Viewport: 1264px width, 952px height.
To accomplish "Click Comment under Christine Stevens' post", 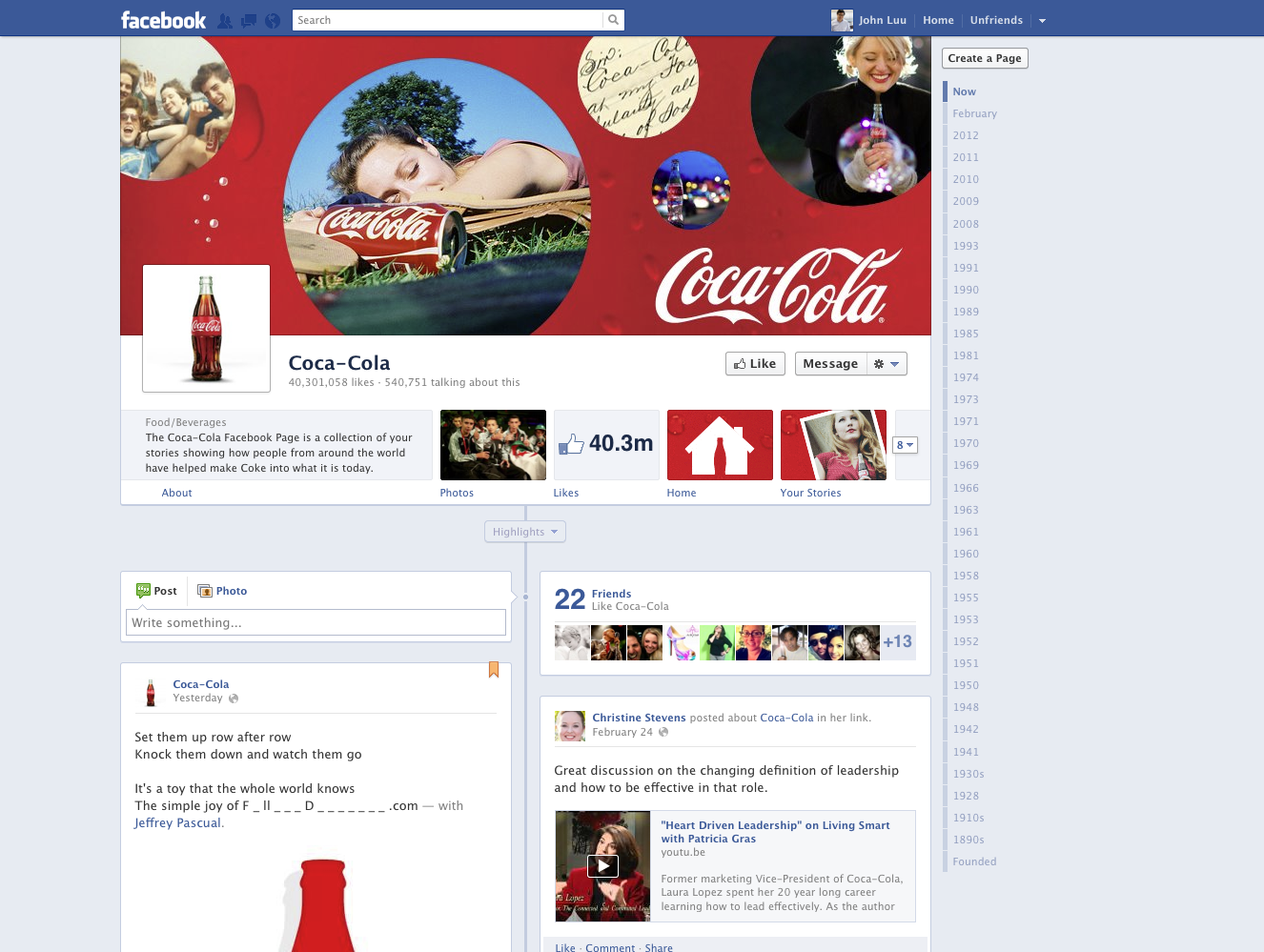I will tap(610, 948).
